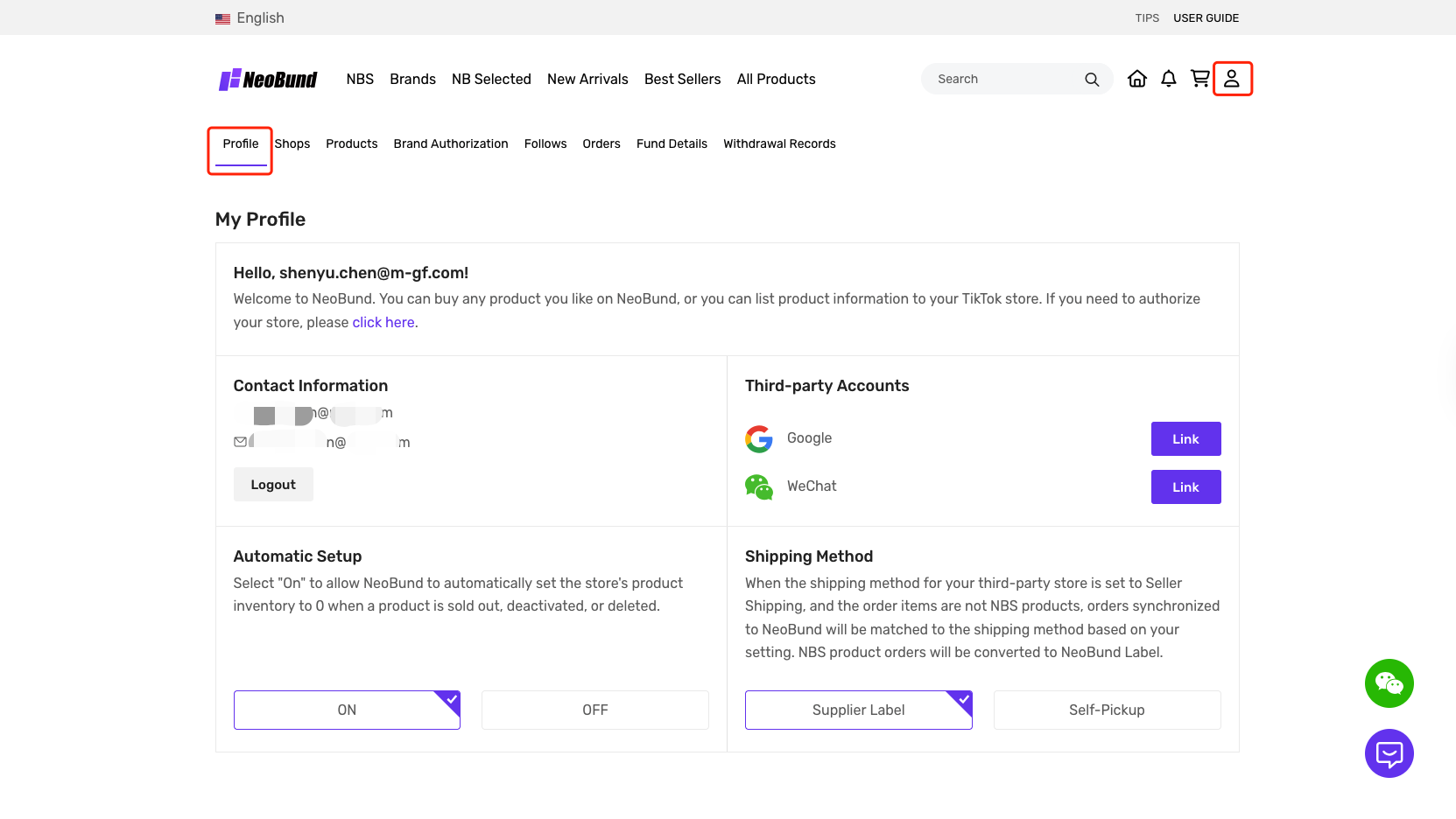Screen dimensions: 1456x819
Task: Select Supplier Label shipping method
Action: tap(858, 710)
